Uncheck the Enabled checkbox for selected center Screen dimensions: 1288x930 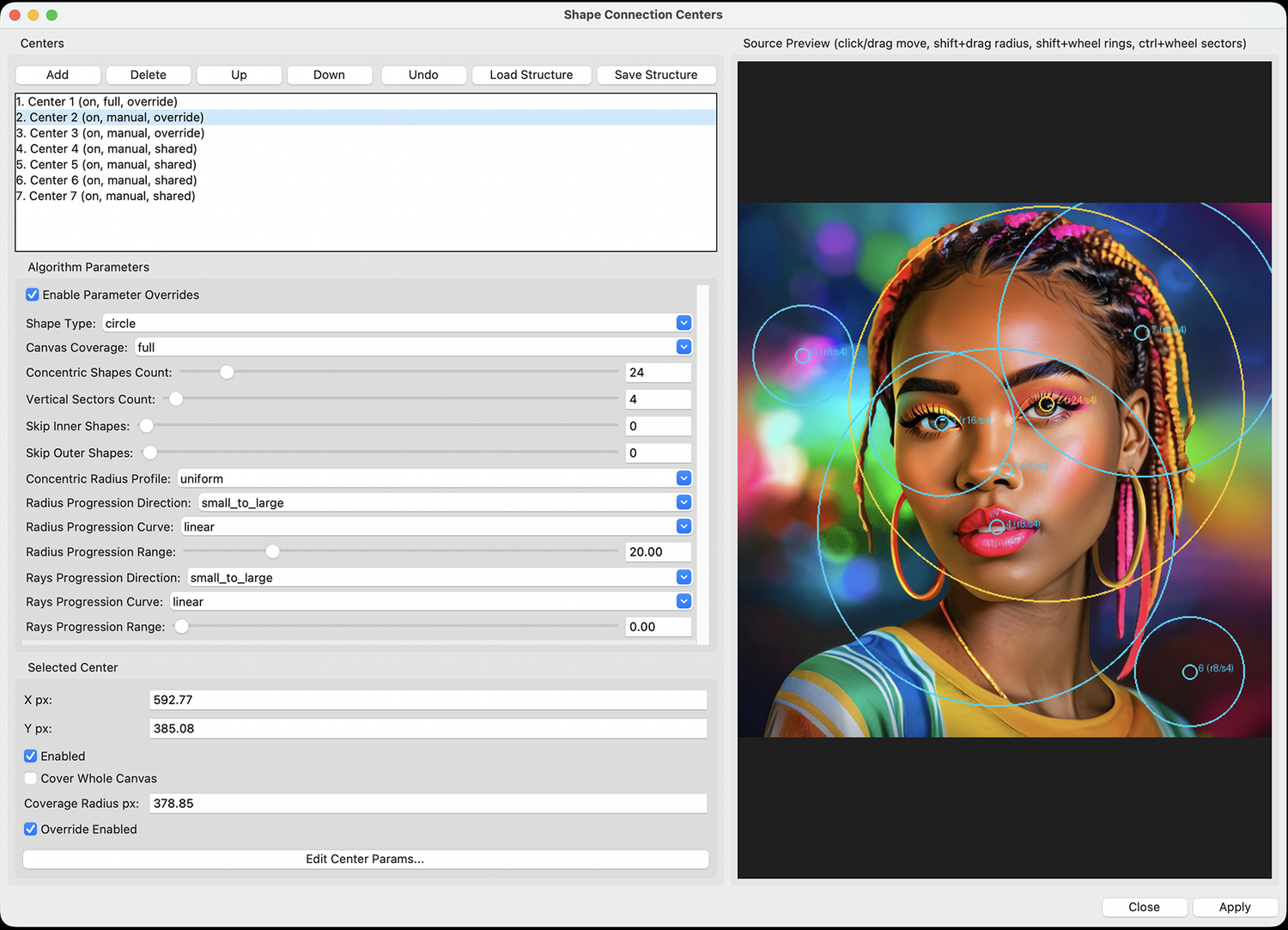(31, 756)
